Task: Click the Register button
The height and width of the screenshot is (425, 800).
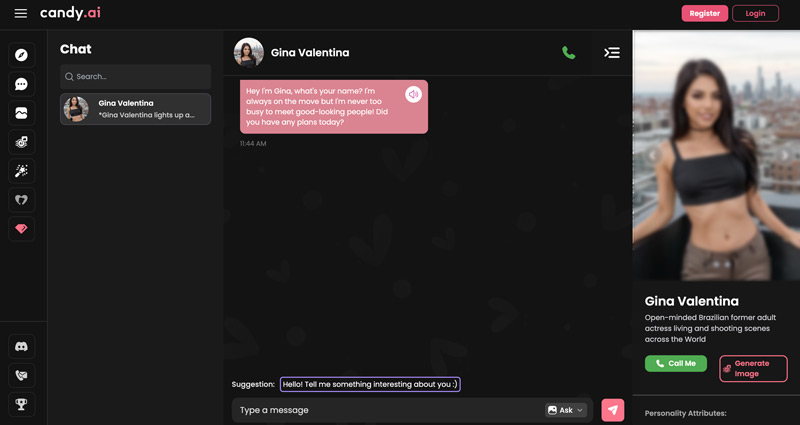Action: point(705,13)
